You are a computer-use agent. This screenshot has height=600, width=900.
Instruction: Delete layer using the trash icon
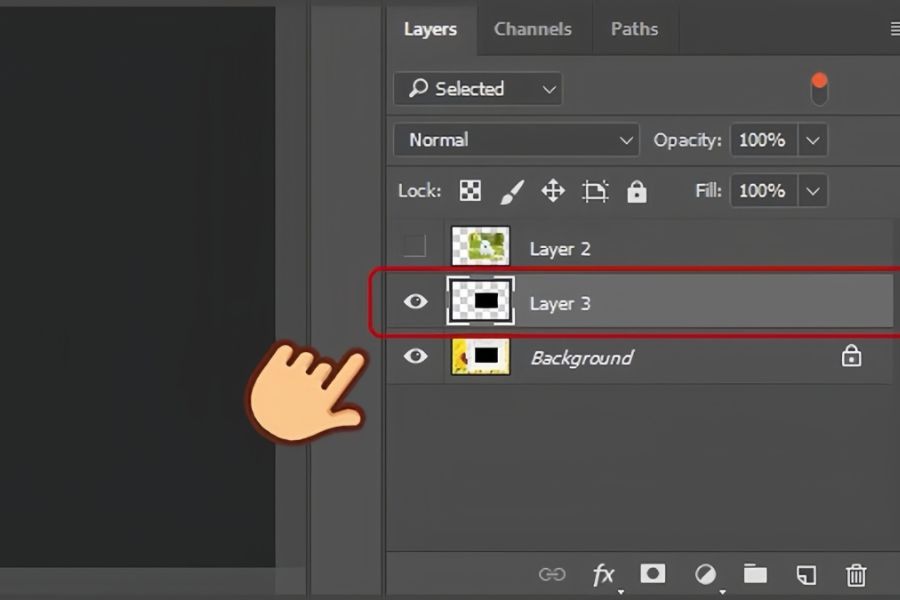[x=856, y=574]
